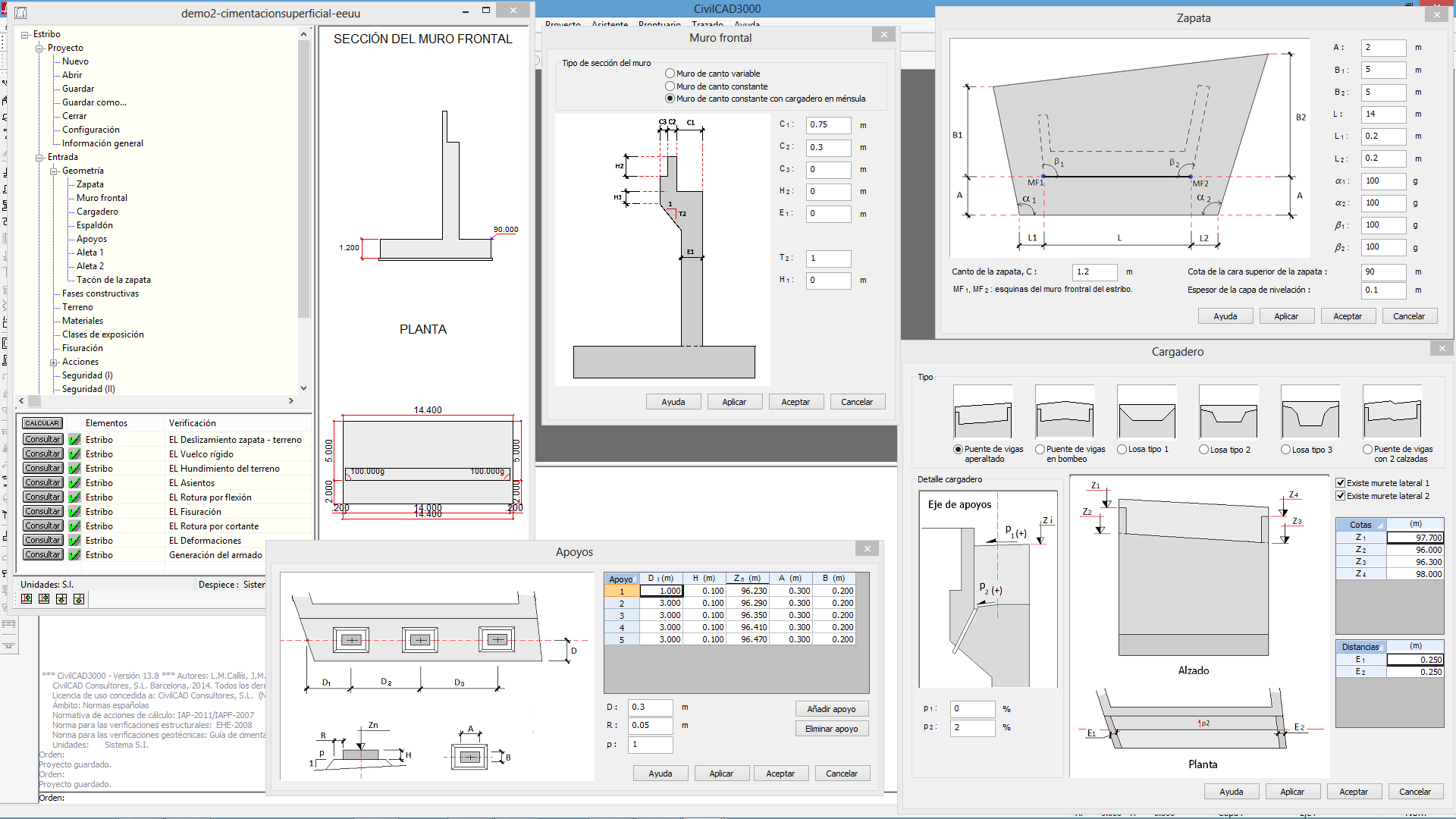
Task: Click the Canto de la zapata field
Action: pyautogui.click(x=1094, y=271)
